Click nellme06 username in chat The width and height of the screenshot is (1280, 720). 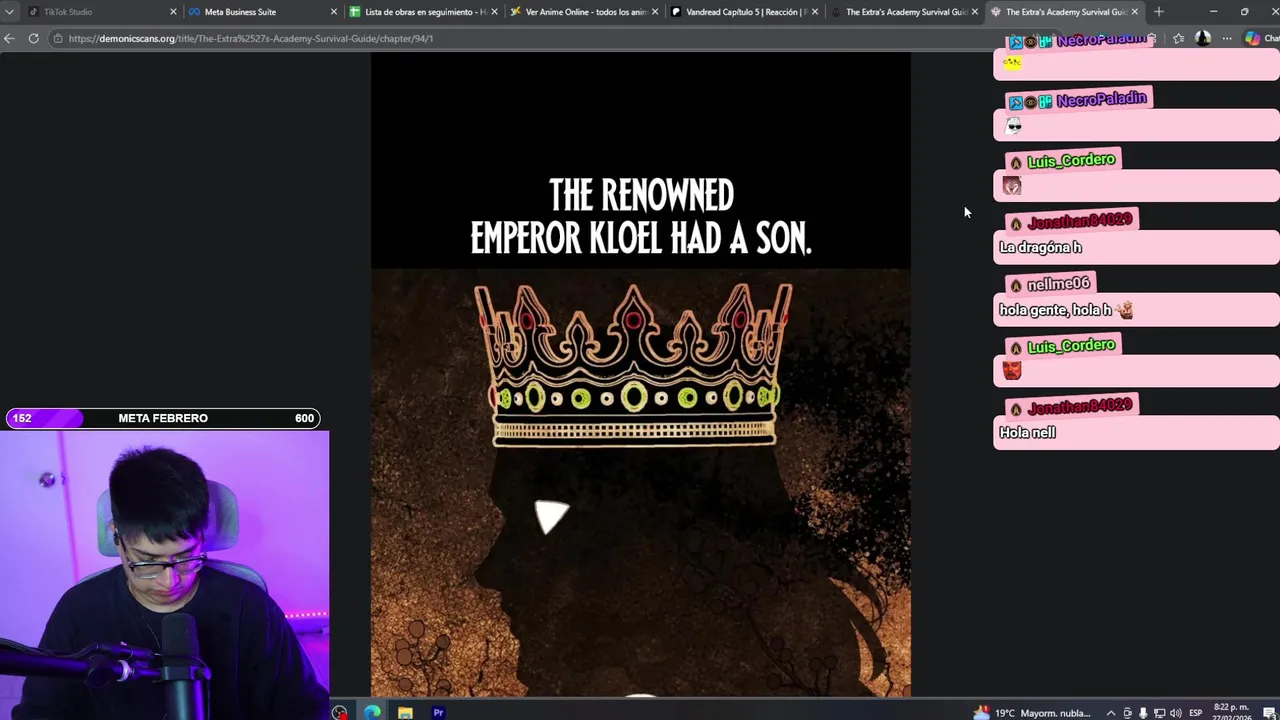(x=1058, y=284)
